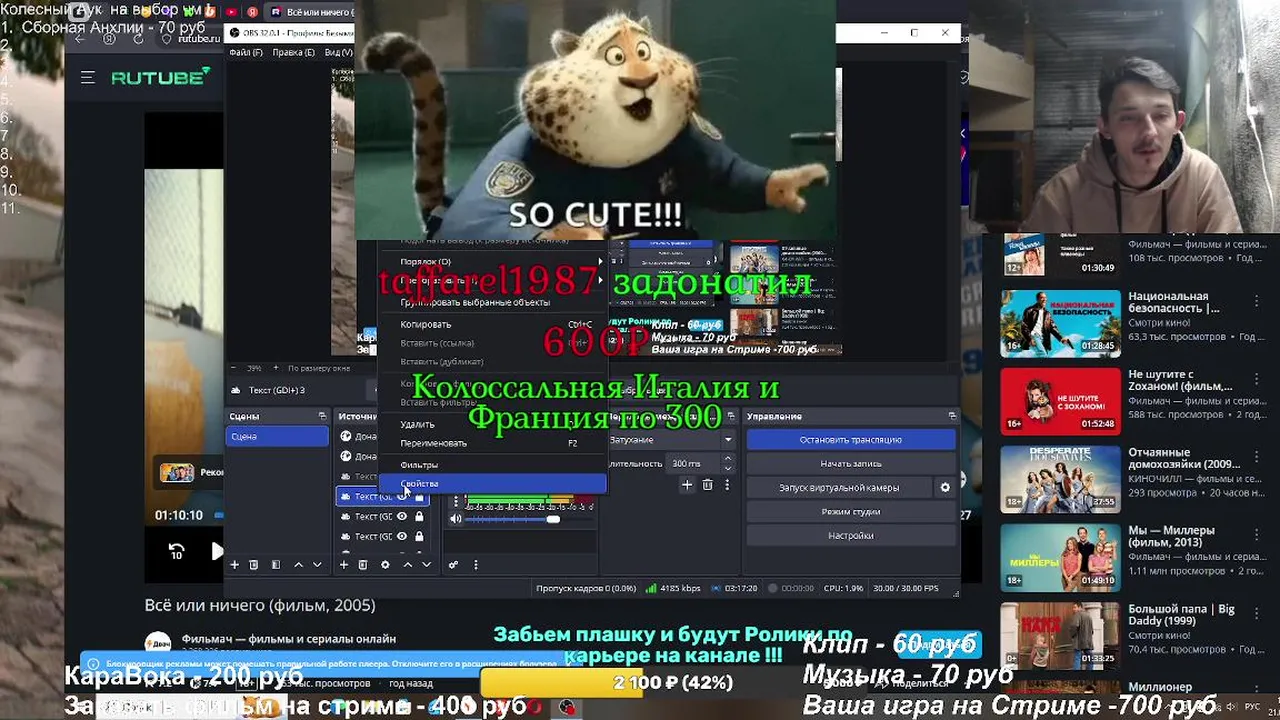Open the Вид menu in OBS

tap(338, 52)
